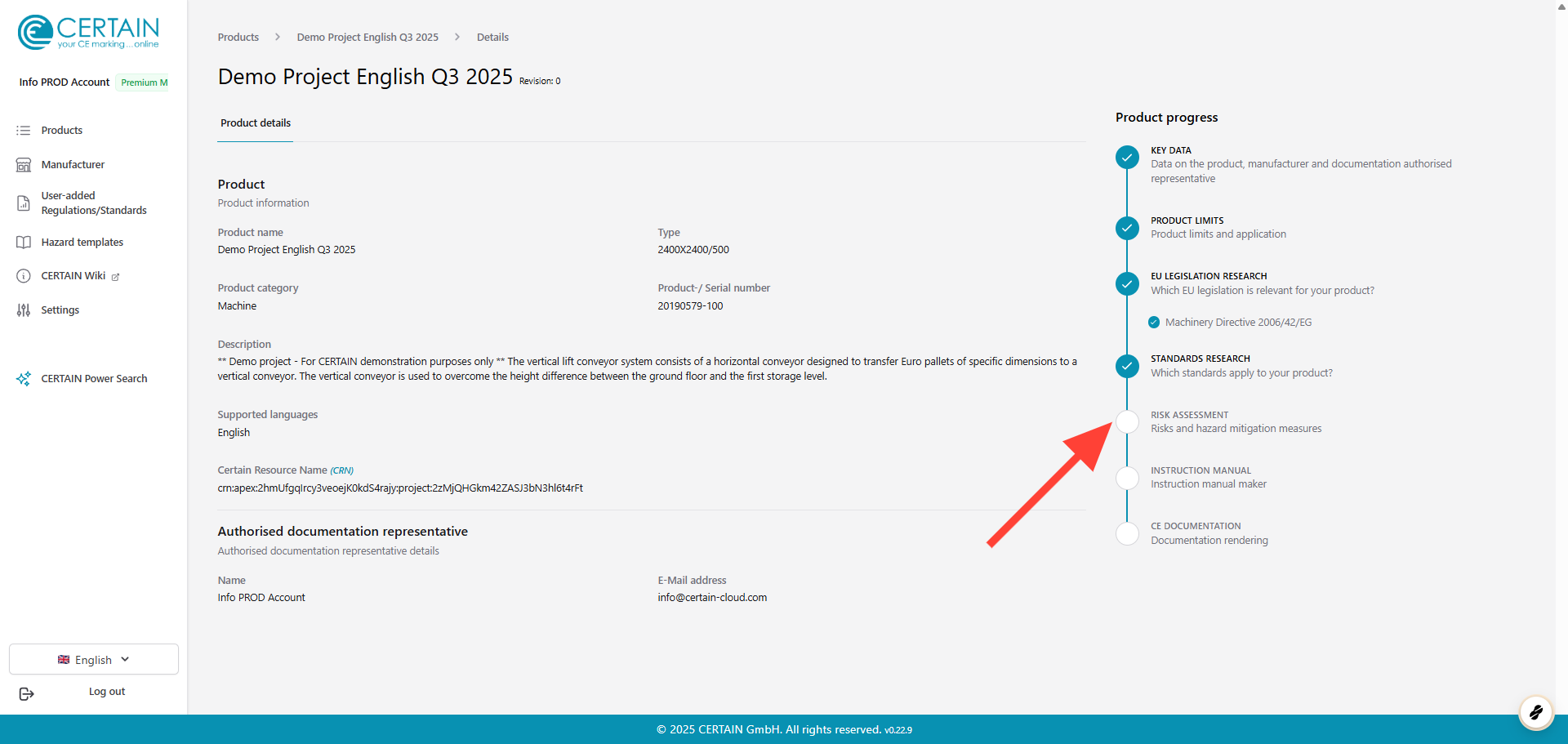Click the version number v0.22.9 in footer
Viewport: 1568px width, 744px height.
point(898,730)
